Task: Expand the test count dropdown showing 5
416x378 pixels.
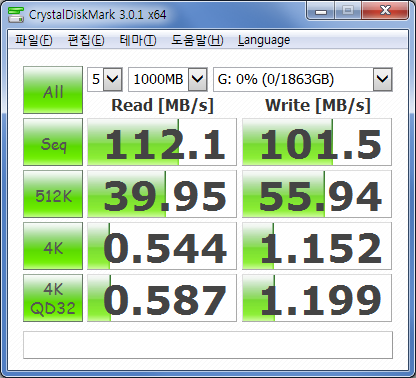Action: [113, 79]
